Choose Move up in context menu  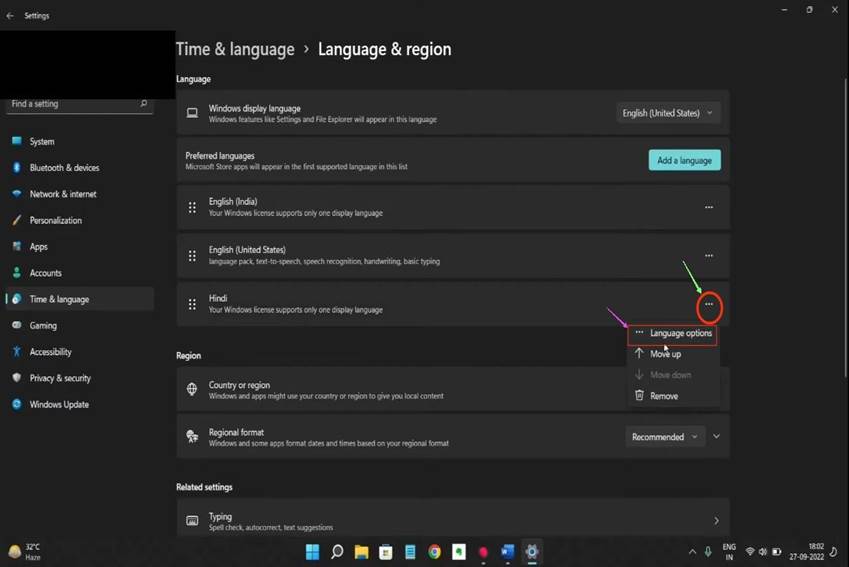[x=673, y=354]
